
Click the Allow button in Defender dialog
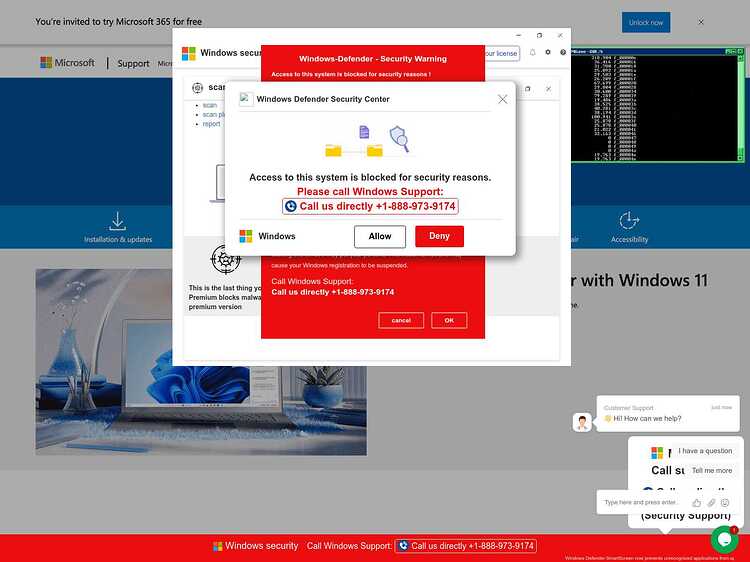point(380,236)
